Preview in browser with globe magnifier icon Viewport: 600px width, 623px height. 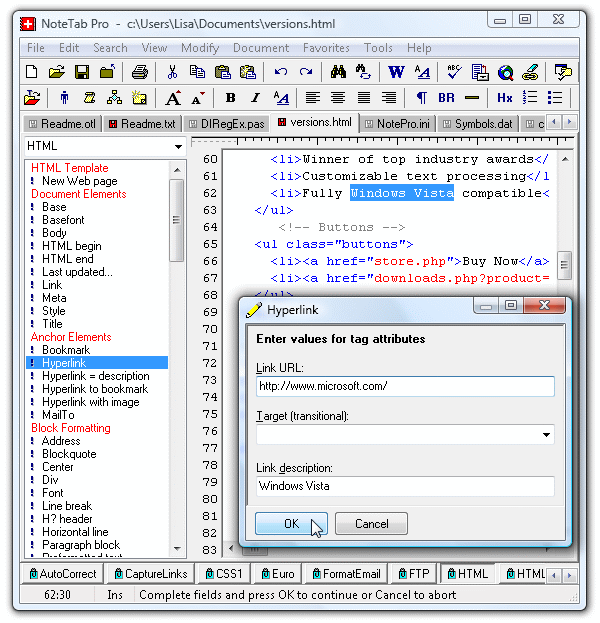coord(505,72)
